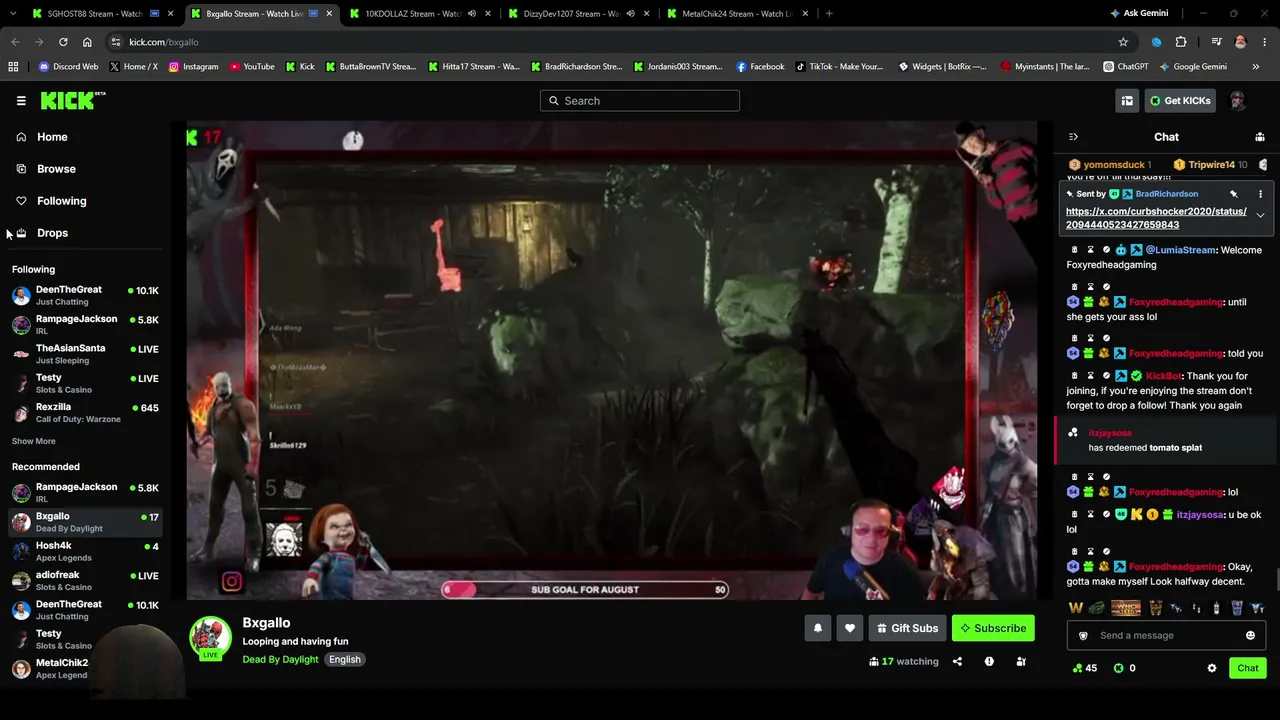Open the pinned message three-dot options
The image size is (1280, 720).
point(1260,194)
